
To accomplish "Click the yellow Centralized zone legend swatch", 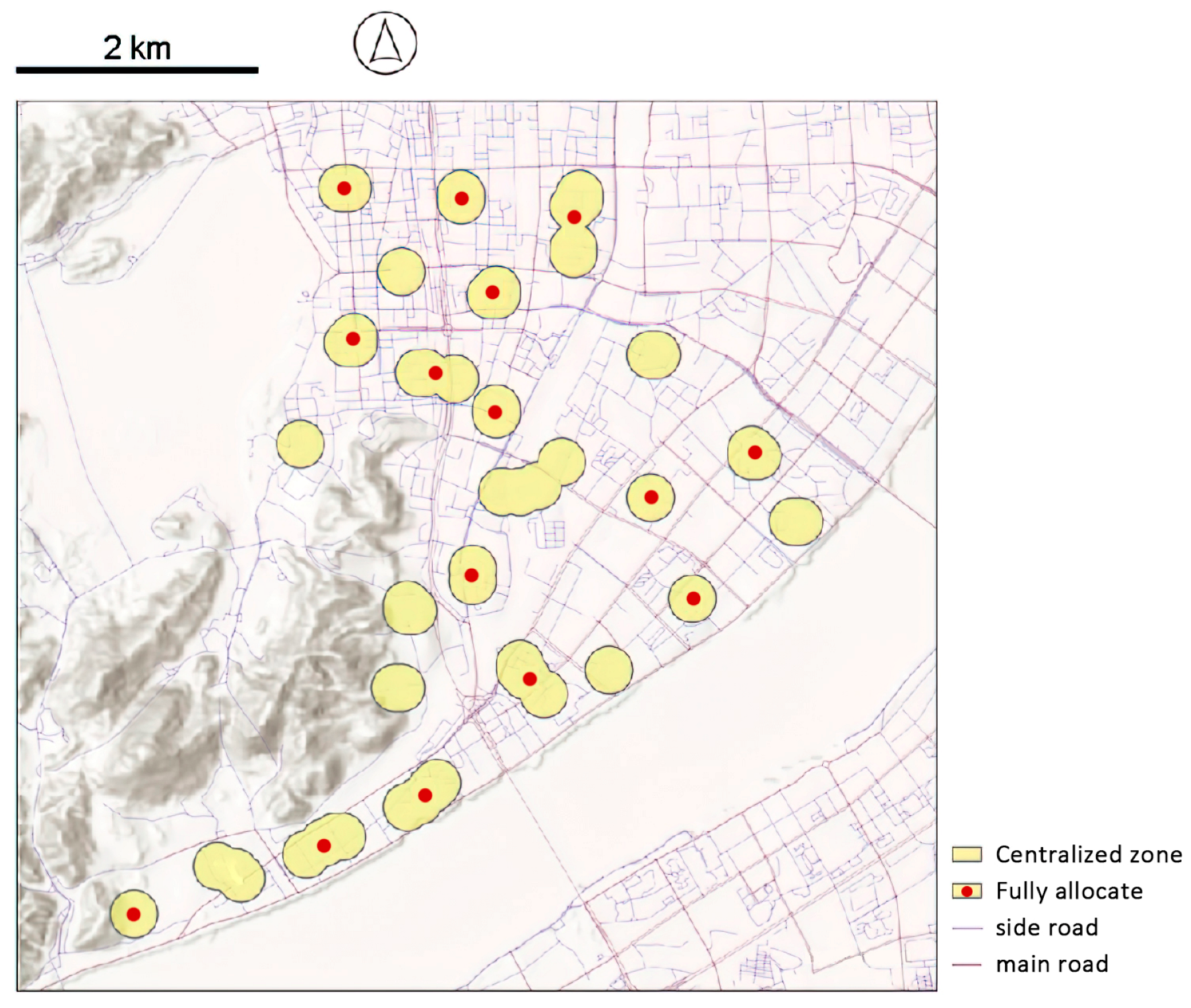I will (x=967, y=854).
